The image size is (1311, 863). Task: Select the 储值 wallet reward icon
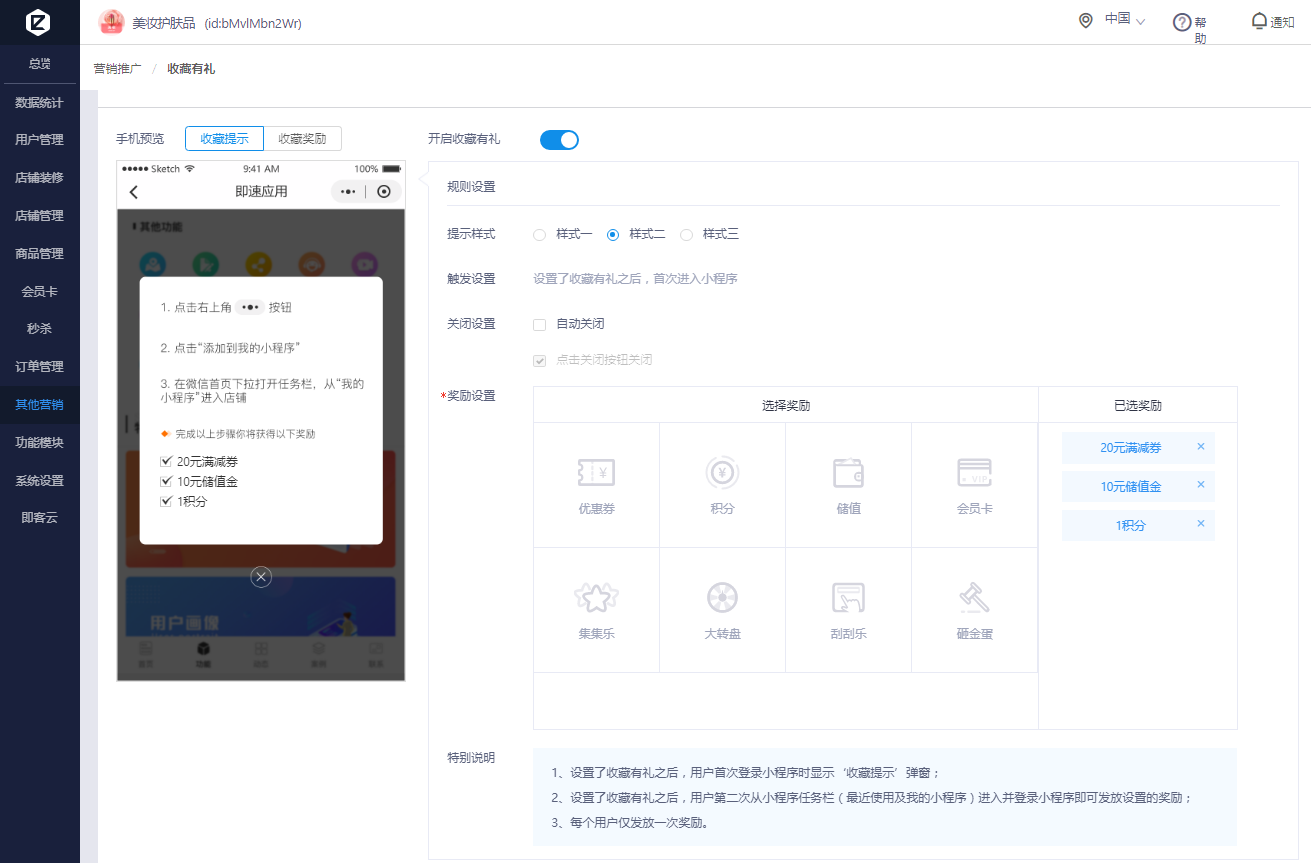848,472
